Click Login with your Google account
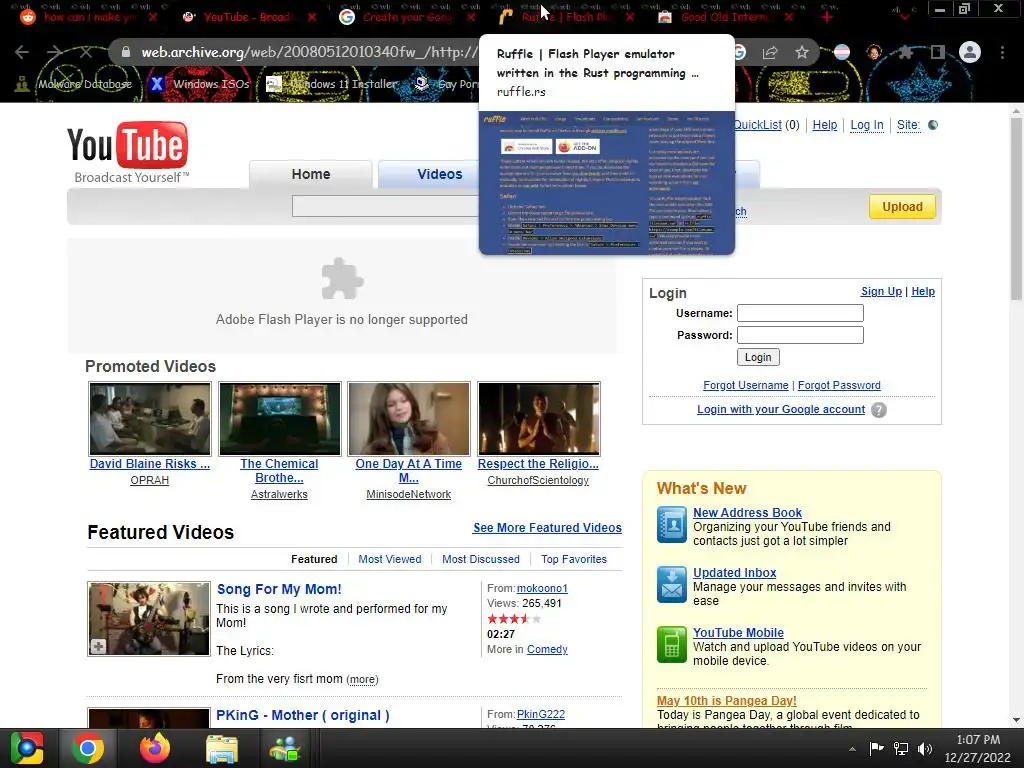1024x768 pixels. click(x=781, y=409)
